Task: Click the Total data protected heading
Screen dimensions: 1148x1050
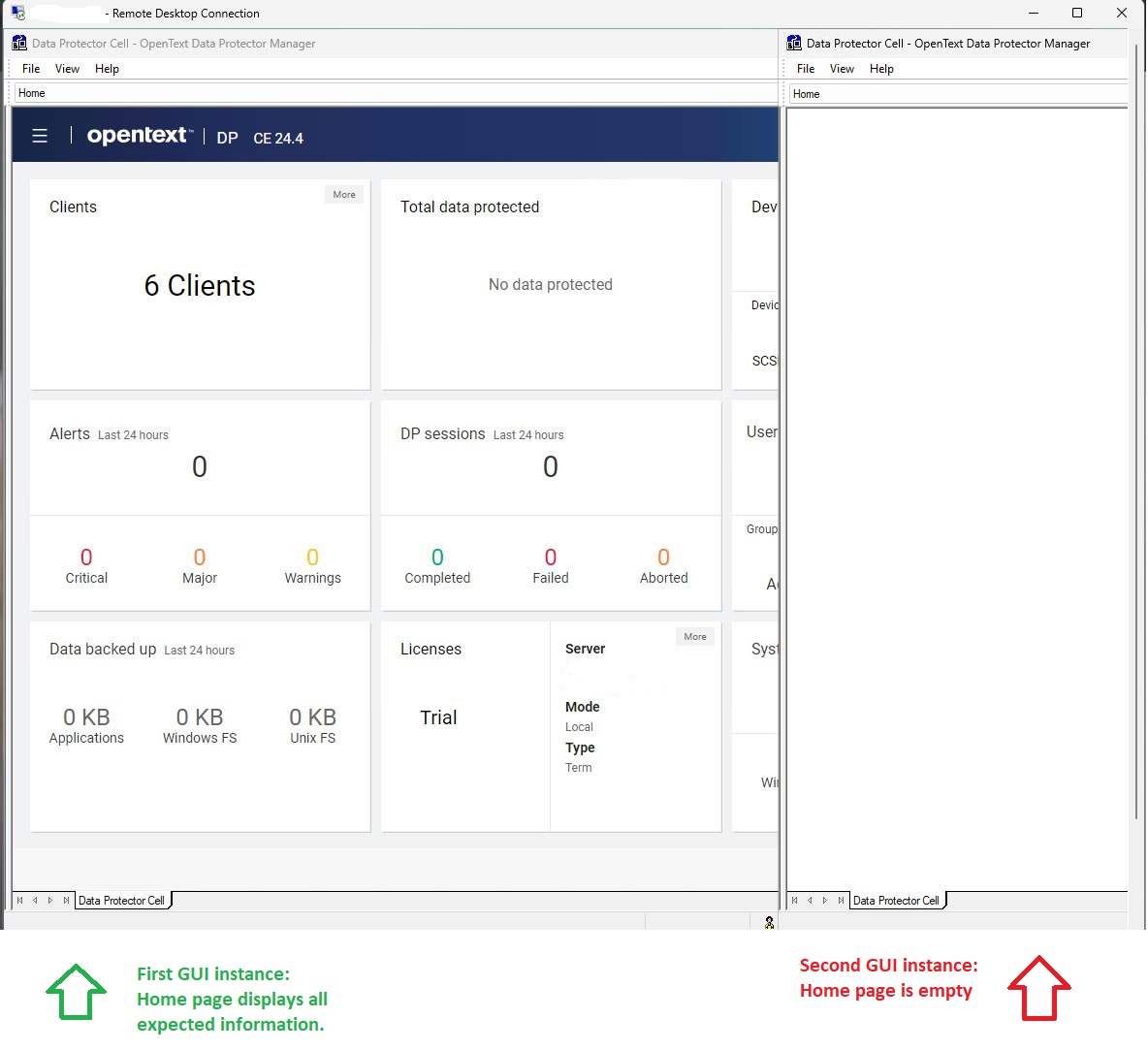Action: coord(470,207)
